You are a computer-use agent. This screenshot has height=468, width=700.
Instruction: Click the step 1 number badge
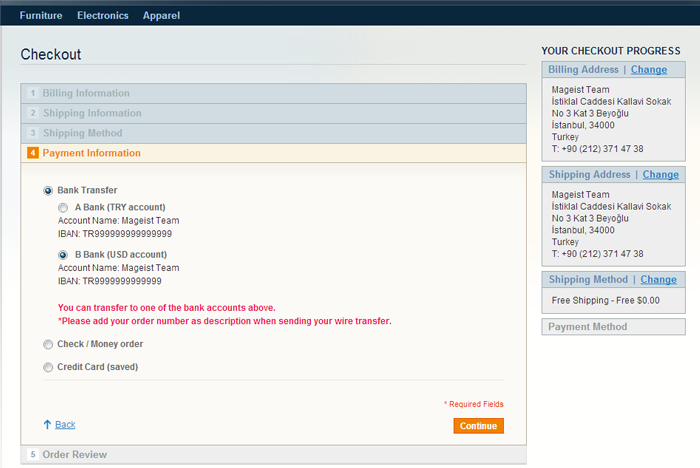(33, 93)
